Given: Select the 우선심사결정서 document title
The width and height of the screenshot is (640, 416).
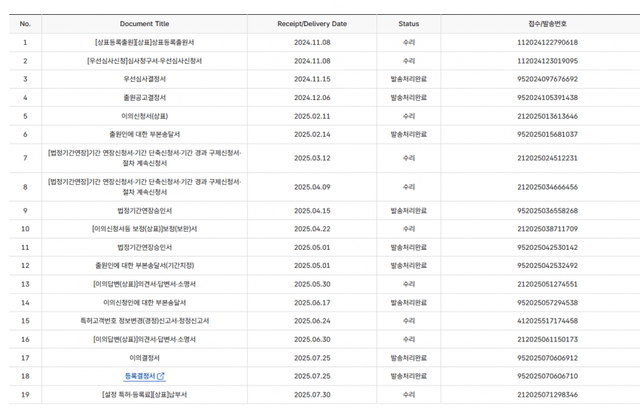Looking at the screenshot, I should click(x=144, y=78).
